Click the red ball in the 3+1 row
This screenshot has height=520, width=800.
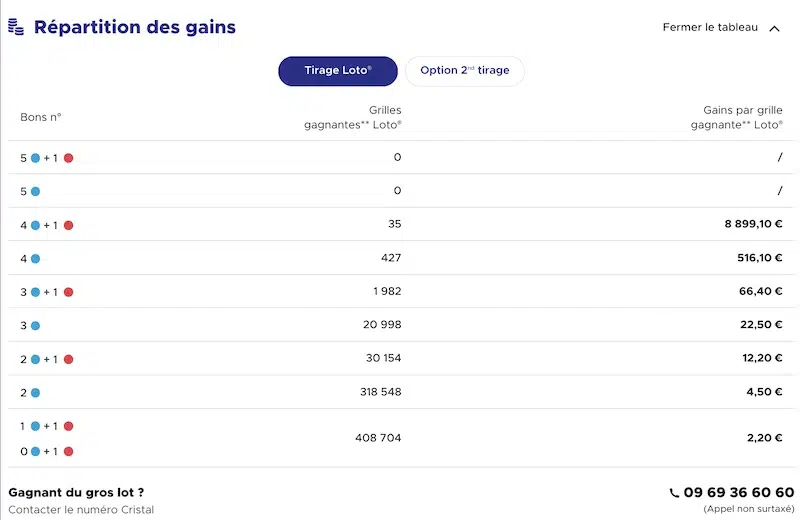[x=68, y=292]
